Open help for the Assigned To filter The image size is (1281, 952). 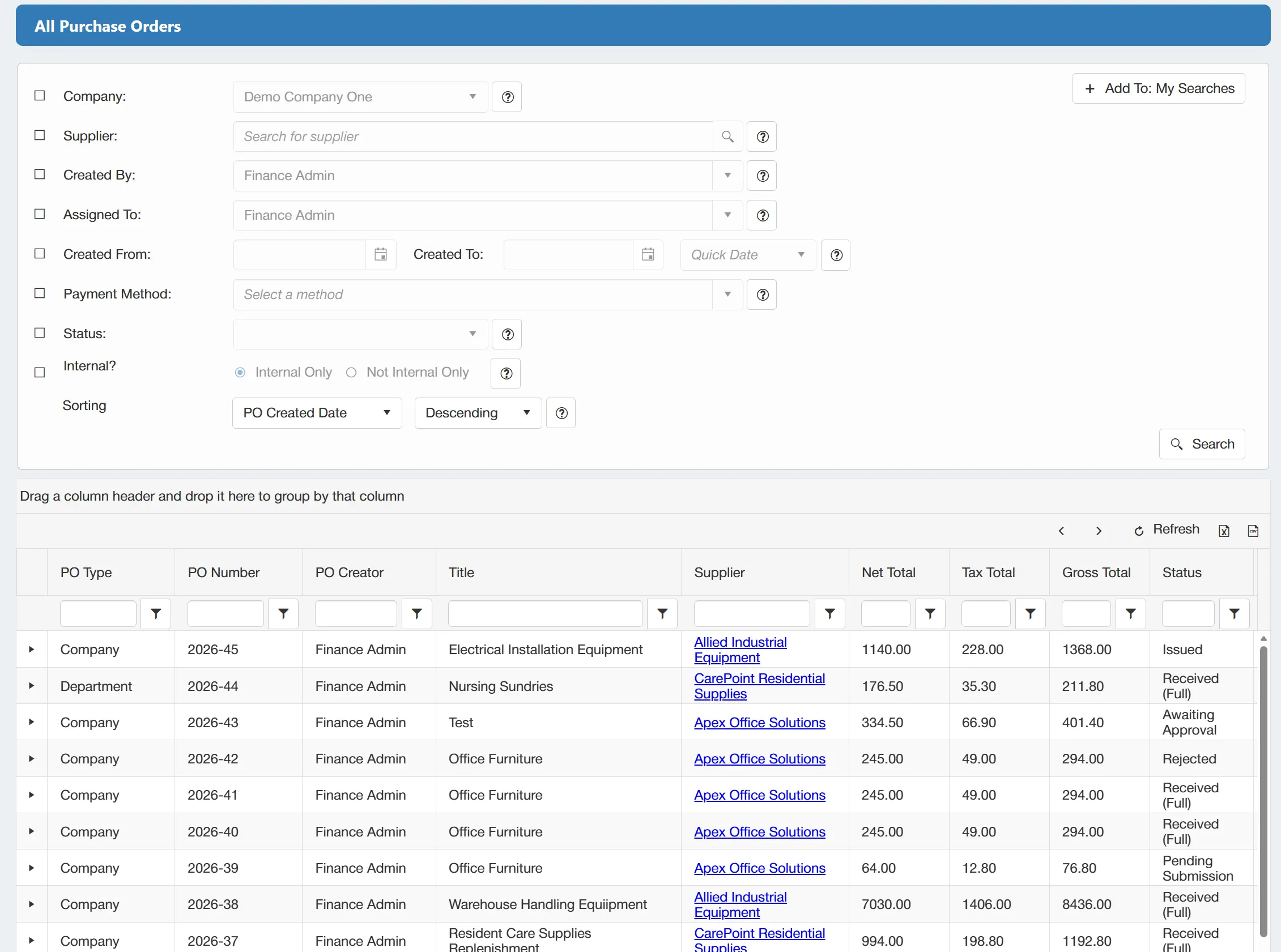coord(762,216)
